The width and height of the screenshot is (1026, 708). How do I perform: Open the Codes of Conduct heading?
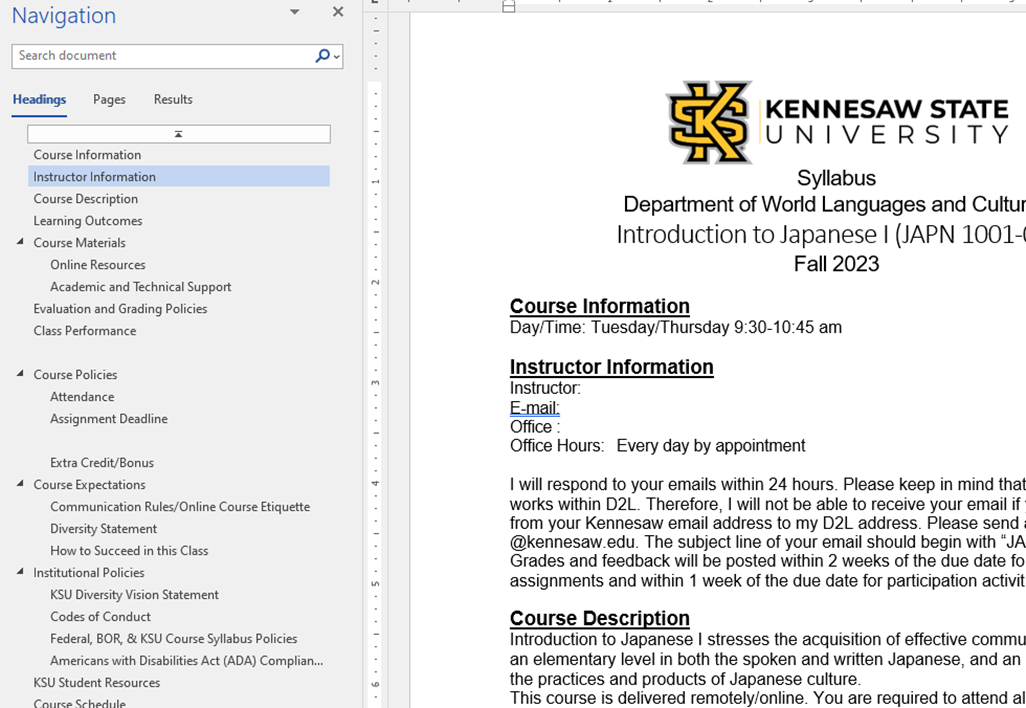(100, 617)
